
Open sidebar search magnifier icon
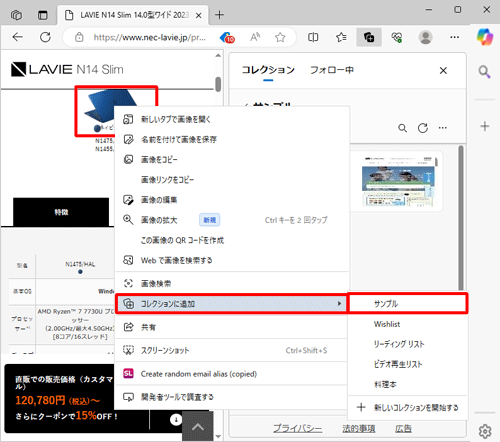(x=484, y=72)
